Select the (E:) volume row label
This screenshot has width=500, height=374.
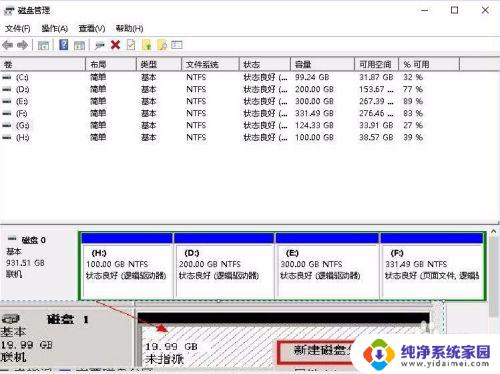pyautogui.click(x=22, y=101)
